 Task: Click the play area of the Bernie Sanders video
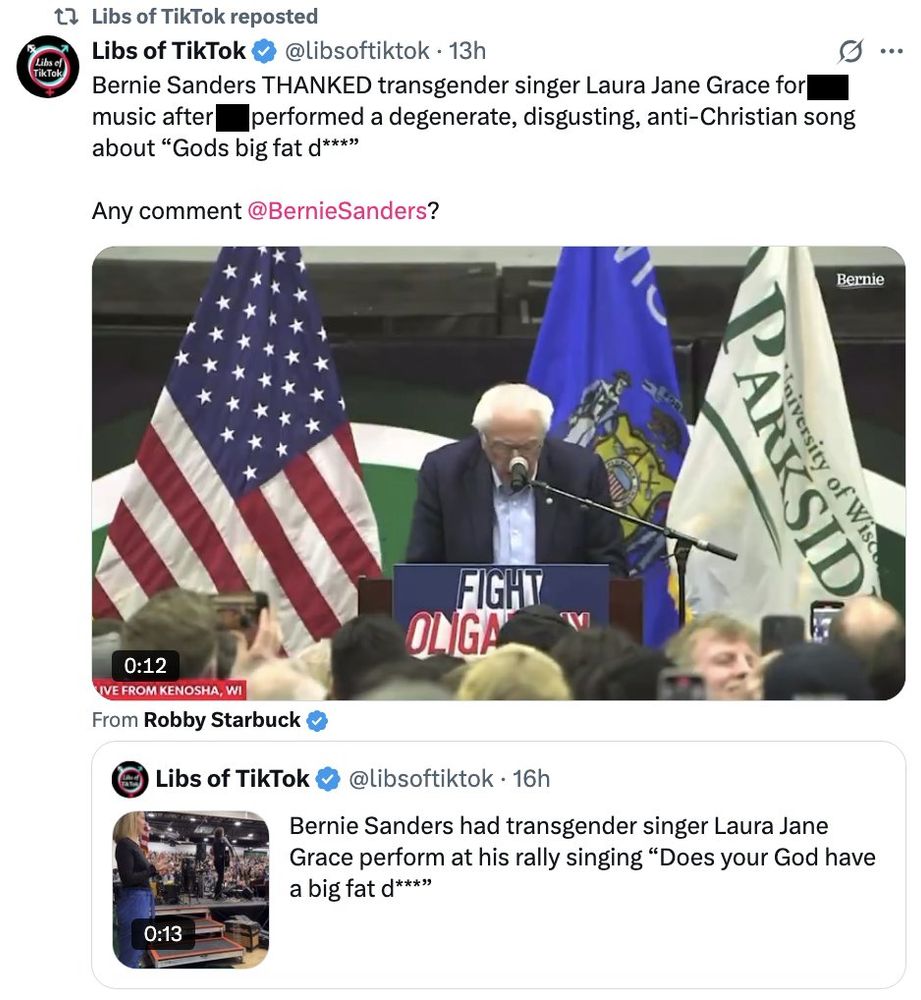pyautogui.click(x=498, y=472)
